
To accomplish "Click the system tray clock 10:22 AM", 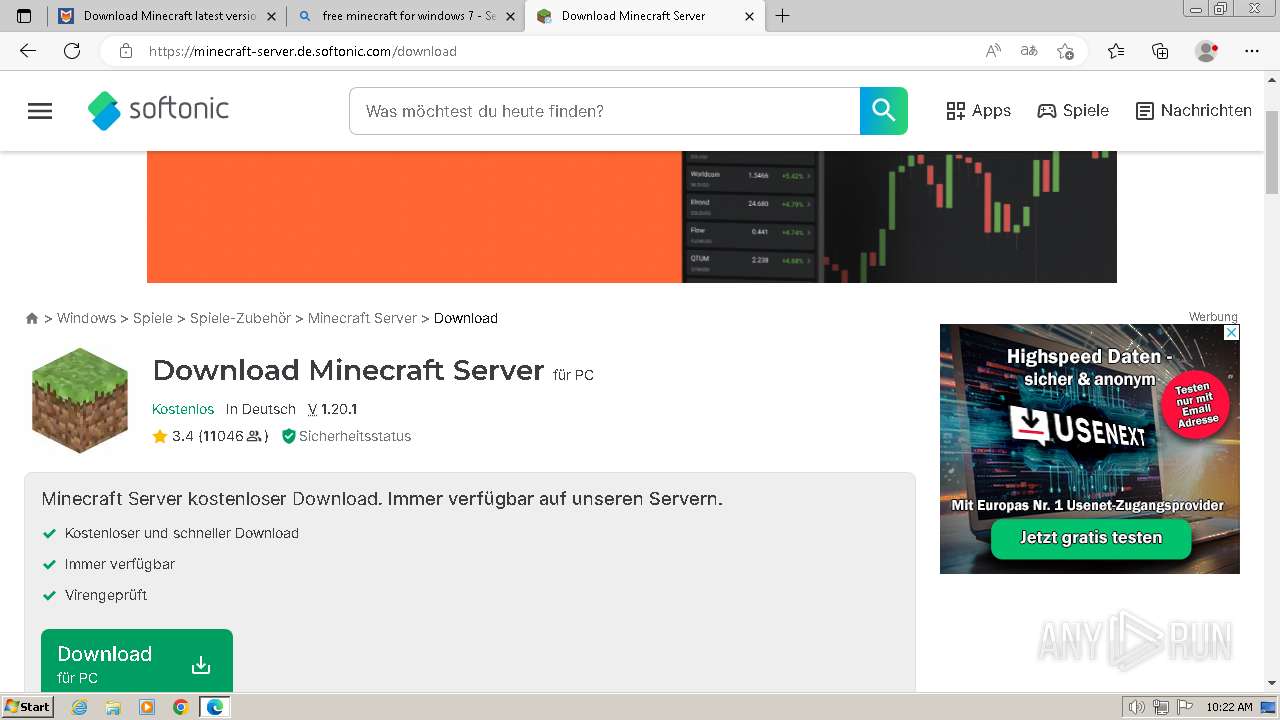I will pos(1229,707).
